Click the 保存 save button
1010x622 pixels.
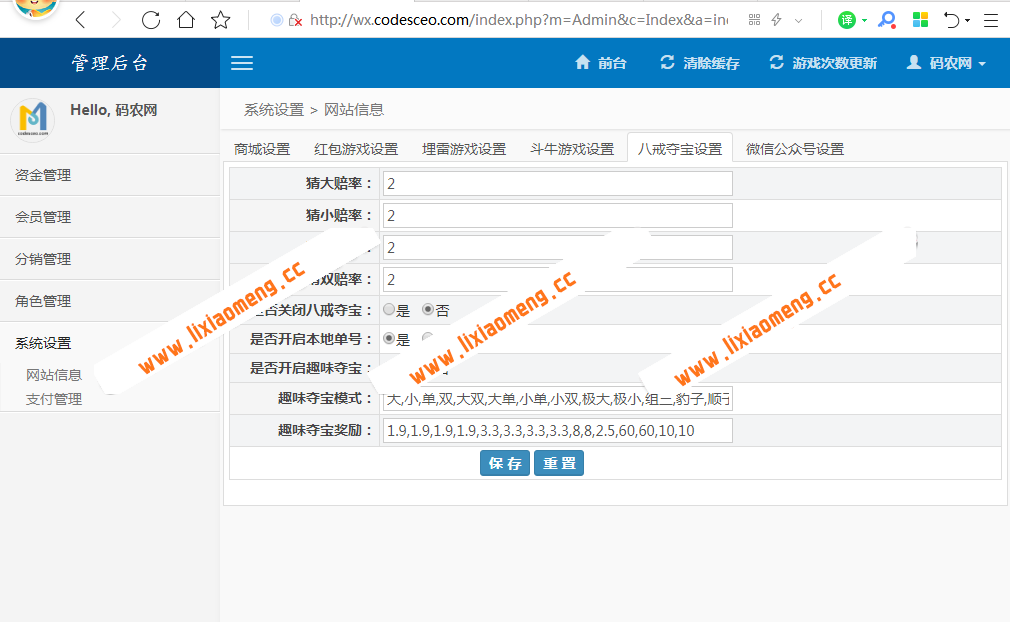click(505, 463)
